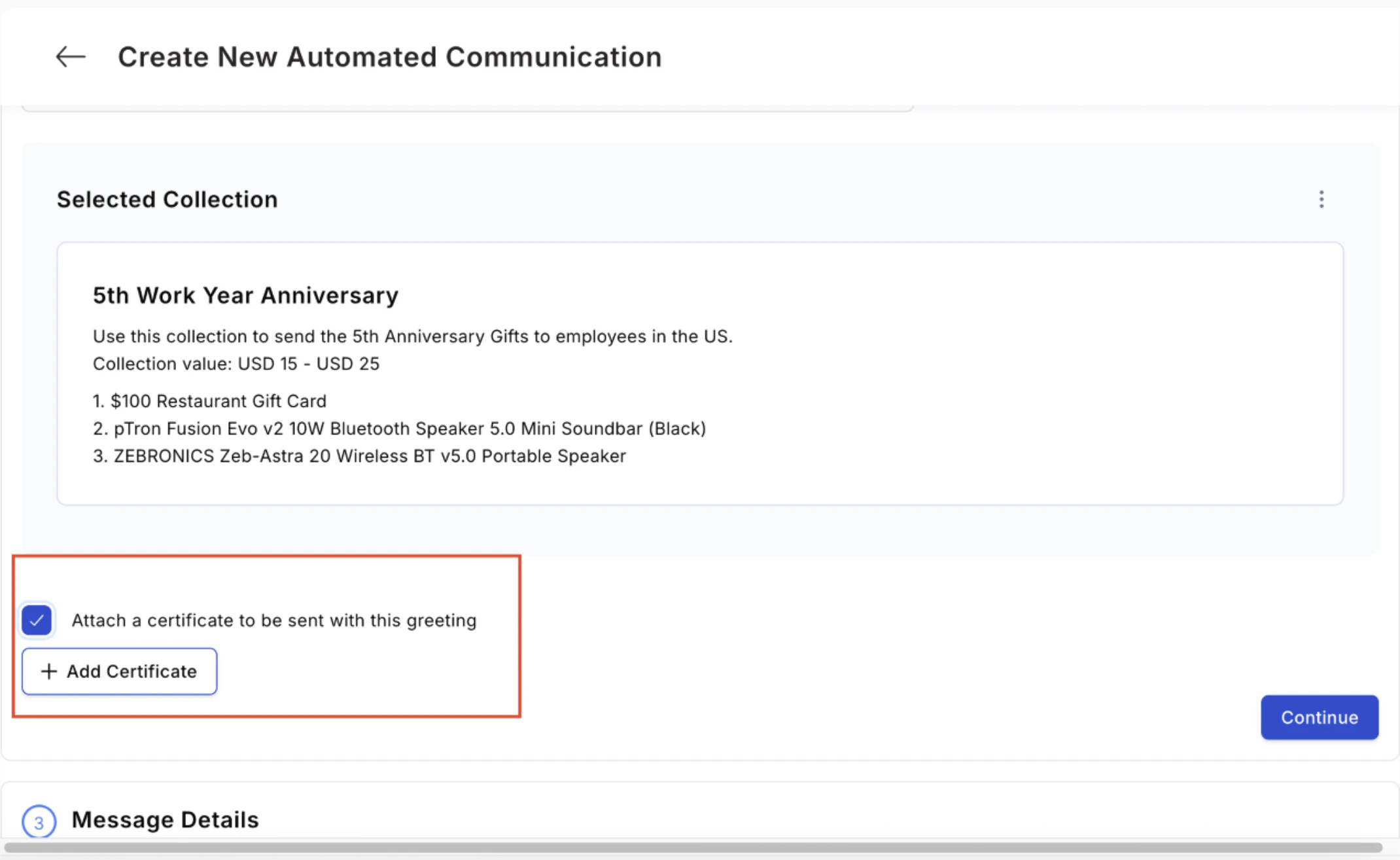Open the three-dot menu for Selected Collection
Screen dimensions: 1400x860
pos(1321,199)
